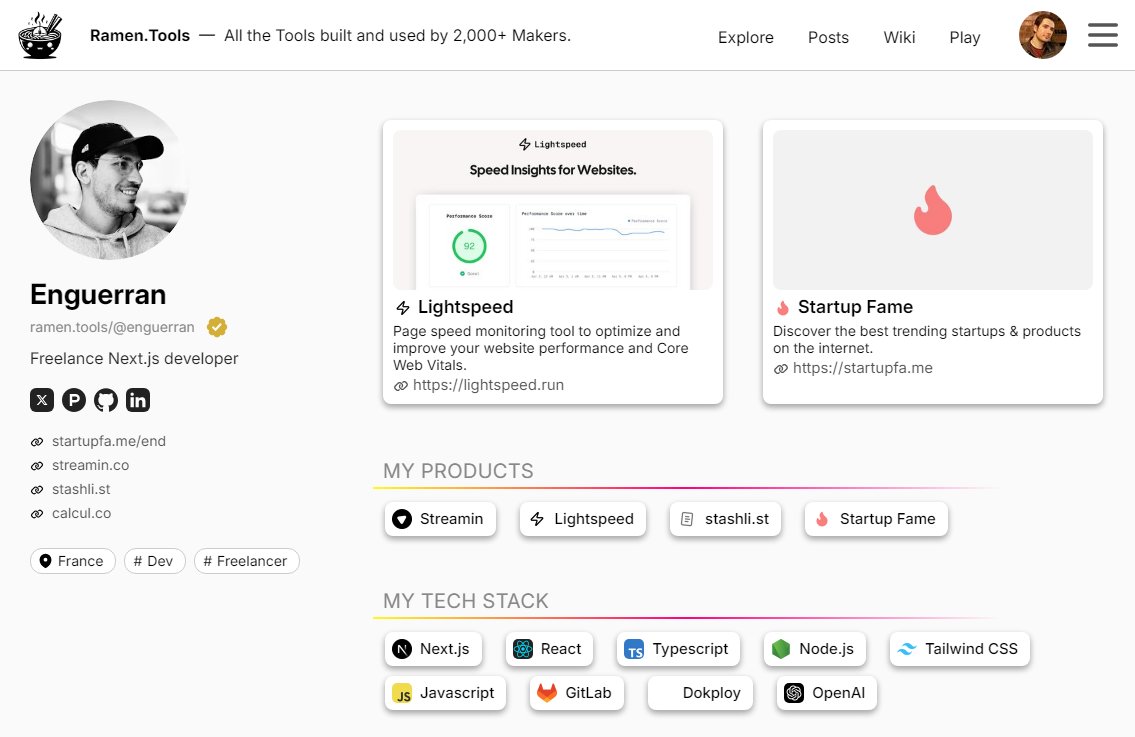Open the Lightspeed card preview image
1135x737 pixels.
[553, 210]
